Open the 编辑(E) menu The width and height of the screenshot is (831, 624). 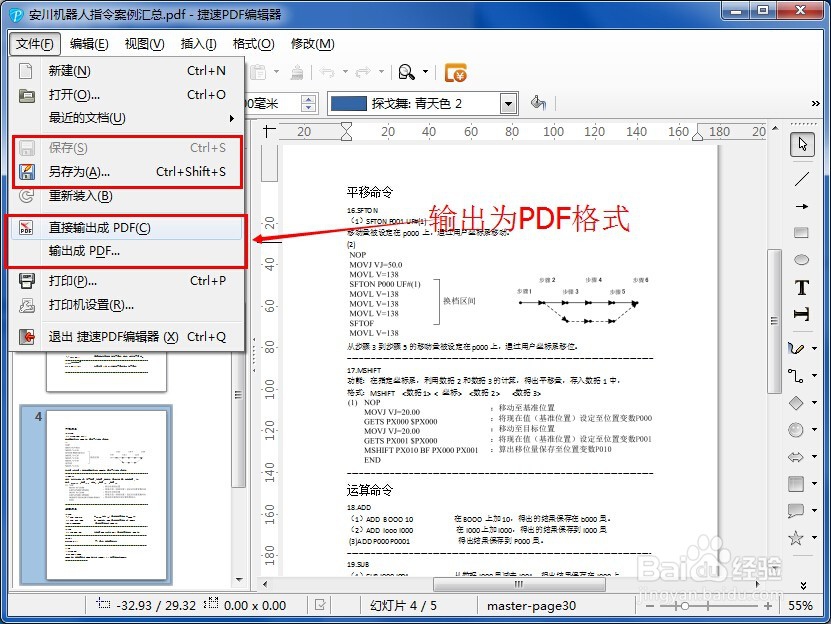pyautogui.click(x=89, y=43)
